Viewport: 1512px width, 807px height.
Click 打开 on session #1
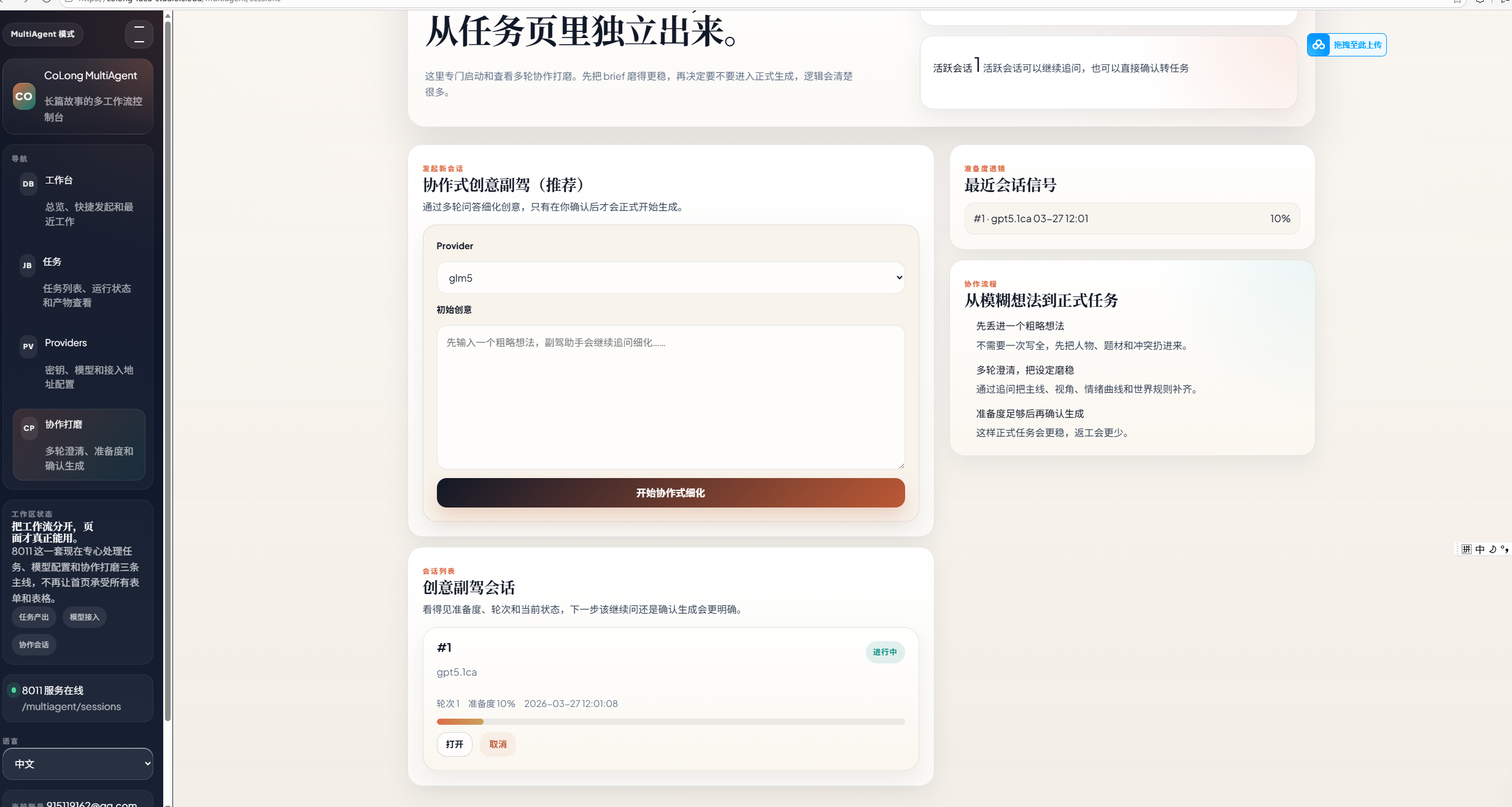tap(454, 744)
